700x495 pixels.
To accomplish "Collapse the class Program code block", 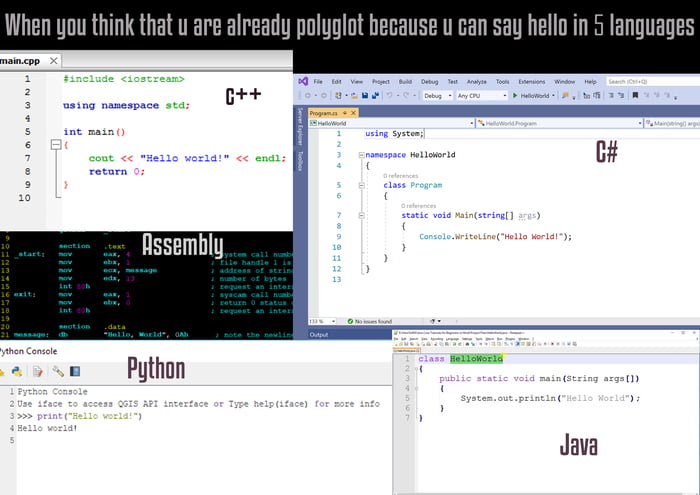I will (x=378, y=185).
